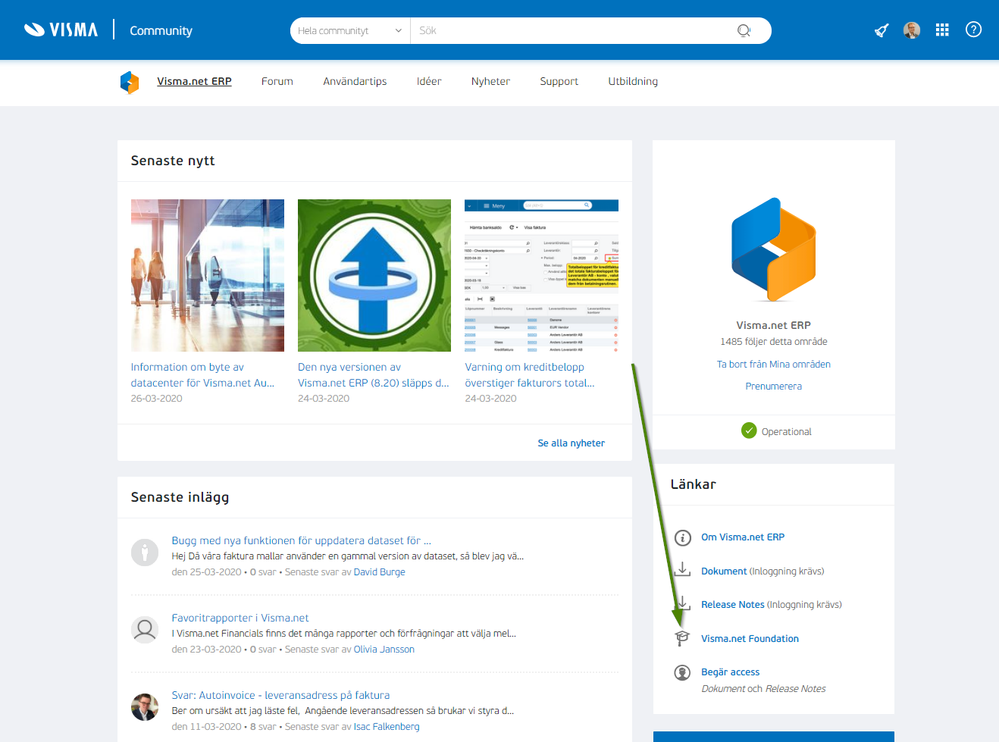The width and height of the screenshot is (999, 742).
Task: Click the help question mark icon
Action: click(973, 30)
